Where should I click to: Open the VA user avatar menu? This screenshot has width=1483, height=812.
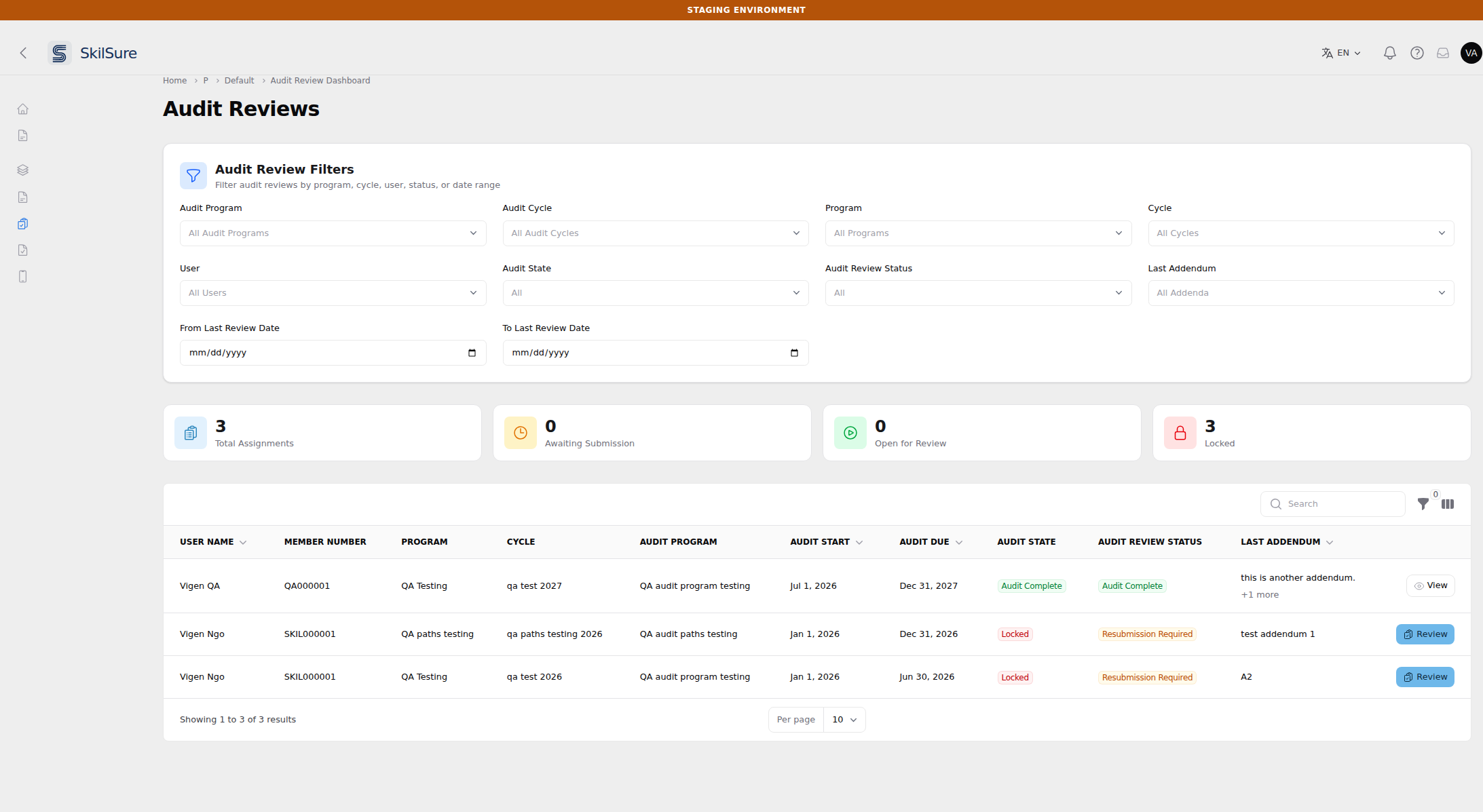(1471, 53)
